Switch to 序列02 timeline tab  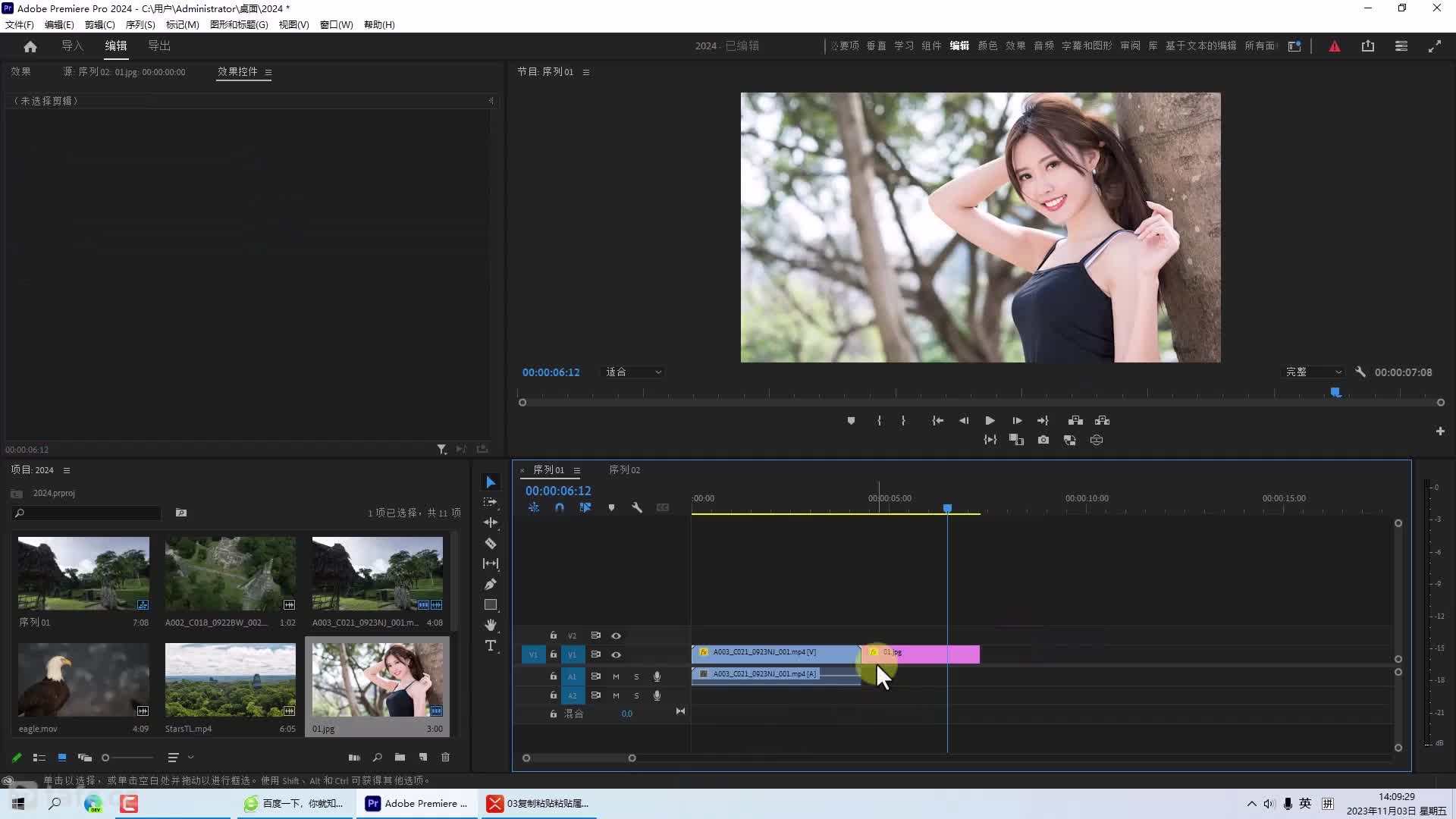(625, 470)
